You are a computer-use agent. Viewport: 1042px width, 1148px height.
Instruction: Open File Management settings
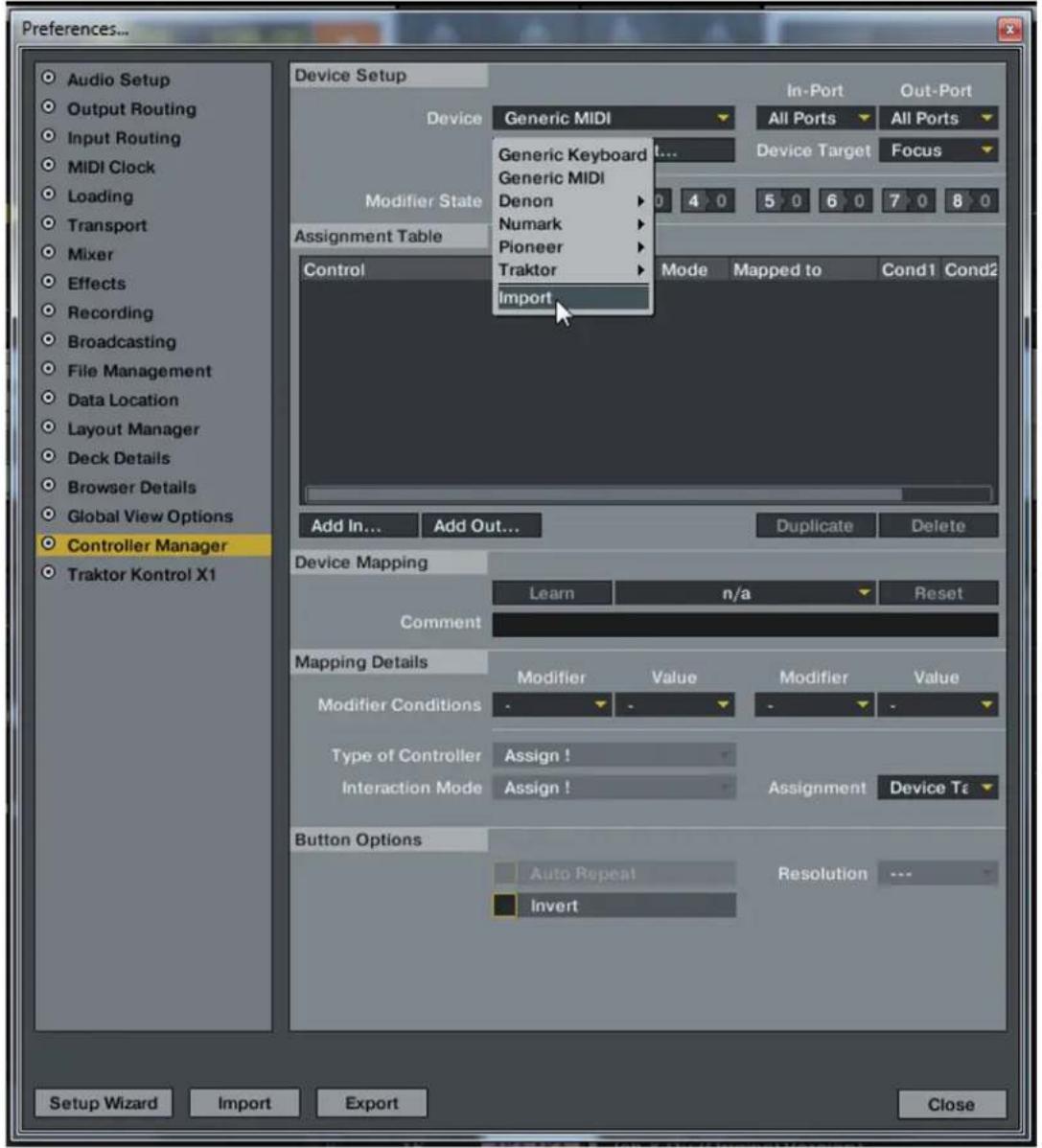[139, 371]
